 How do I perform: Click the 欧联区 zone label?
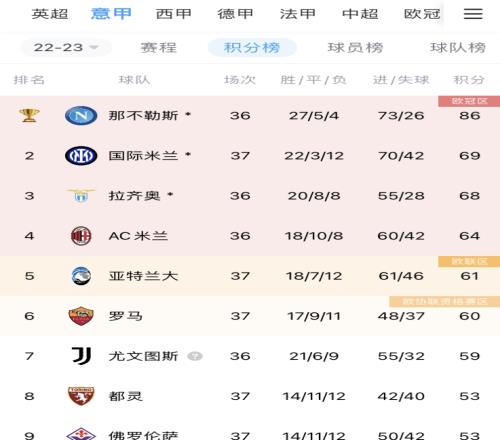pos(469,261)
